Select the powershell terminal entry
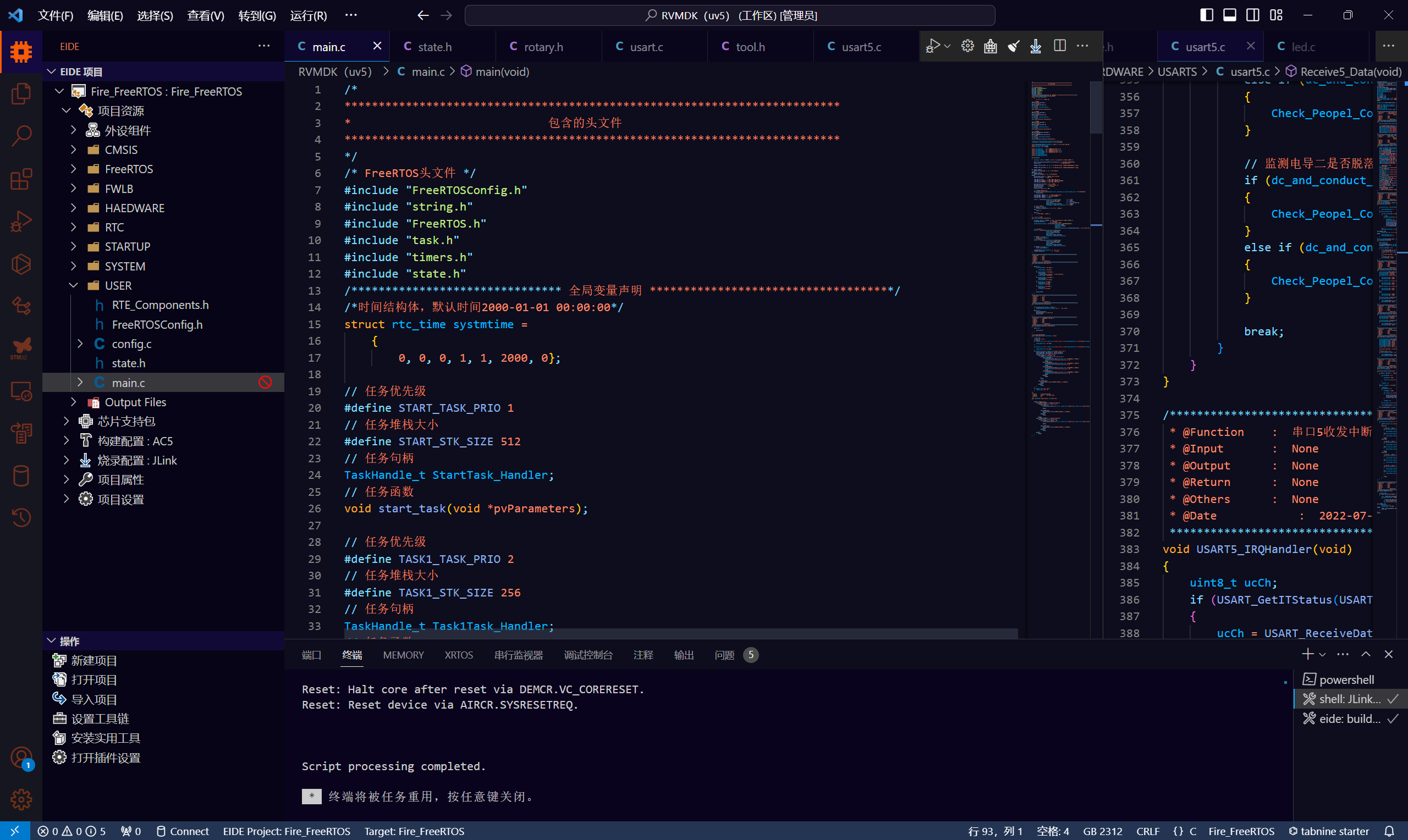 tap(1347, 679)
